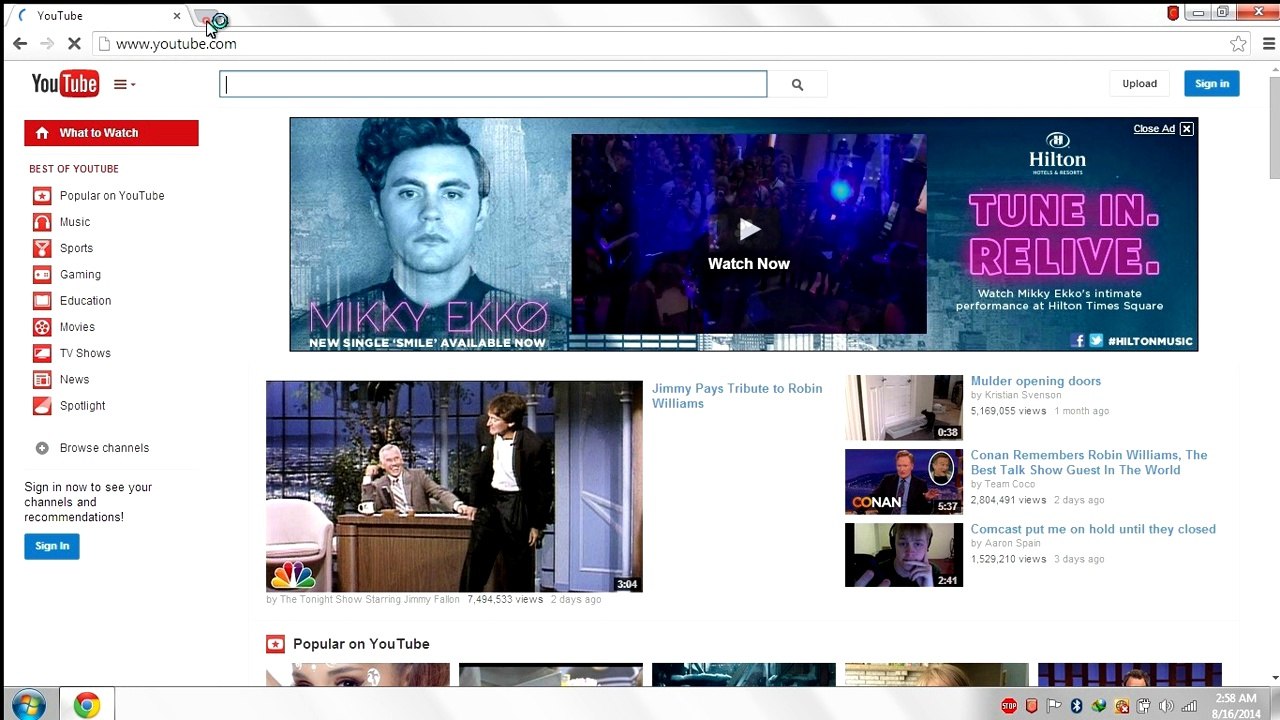Open the Jimmy Fallon Robin Williams video thumbnail
The width and height of the screenshot is (1280, 720).
point(454,486)
